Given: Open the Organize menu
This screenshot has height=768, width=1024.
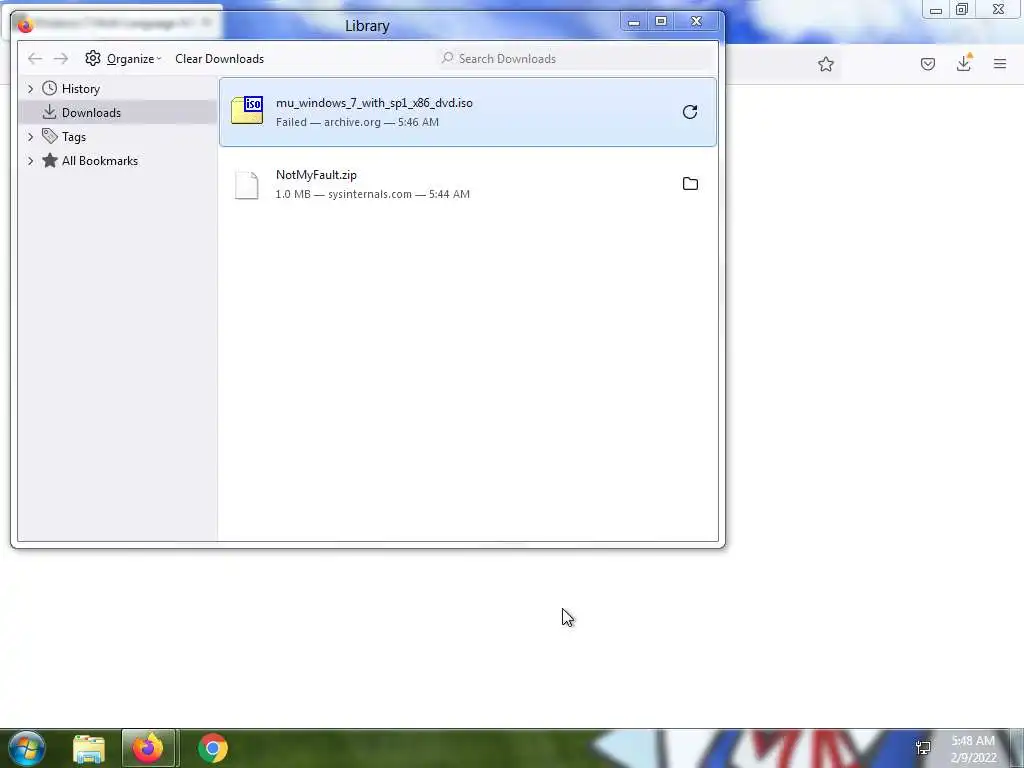Looking at the screenshot, I should [123, 59].
